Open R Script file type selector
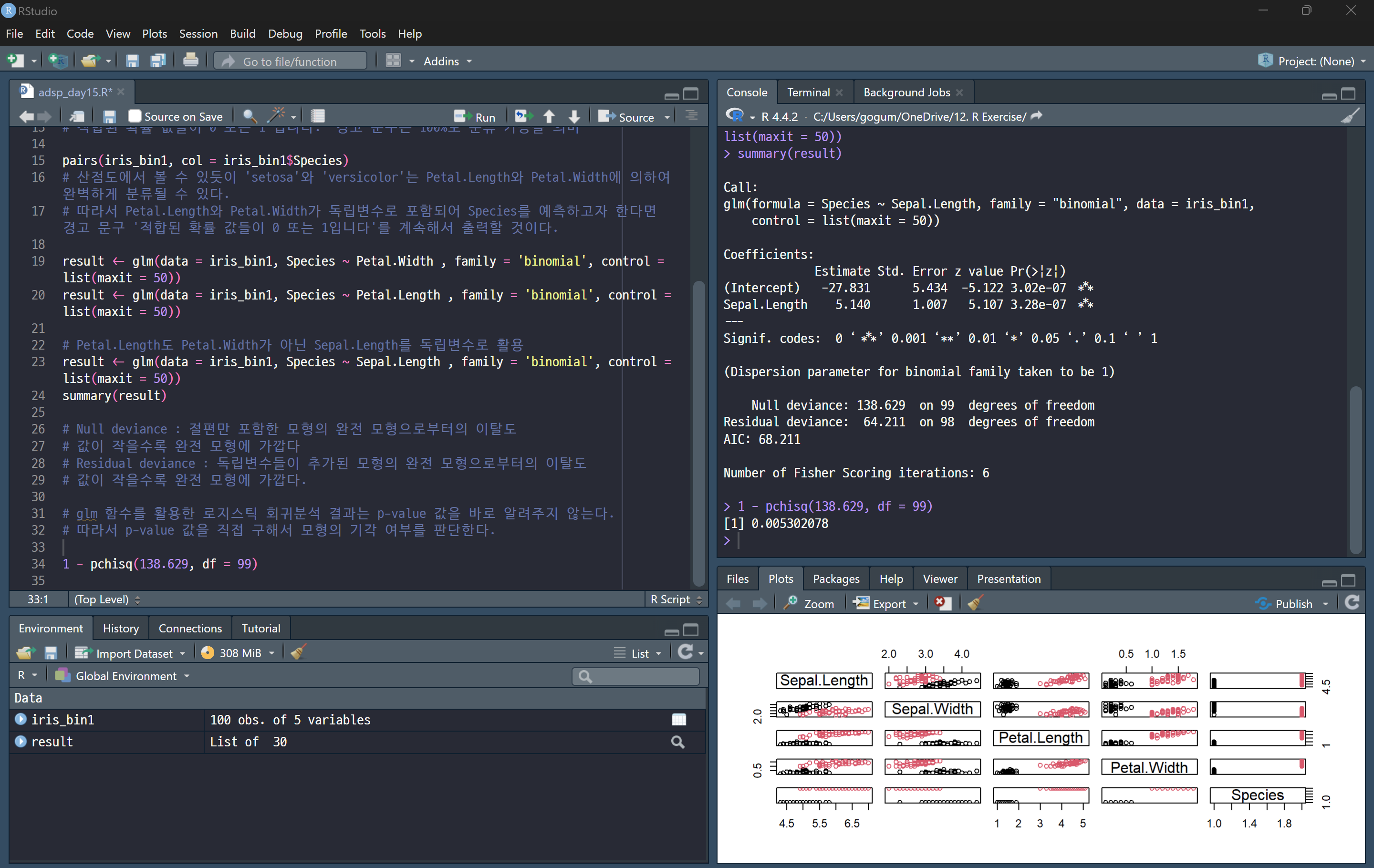 tap(676, 599)
